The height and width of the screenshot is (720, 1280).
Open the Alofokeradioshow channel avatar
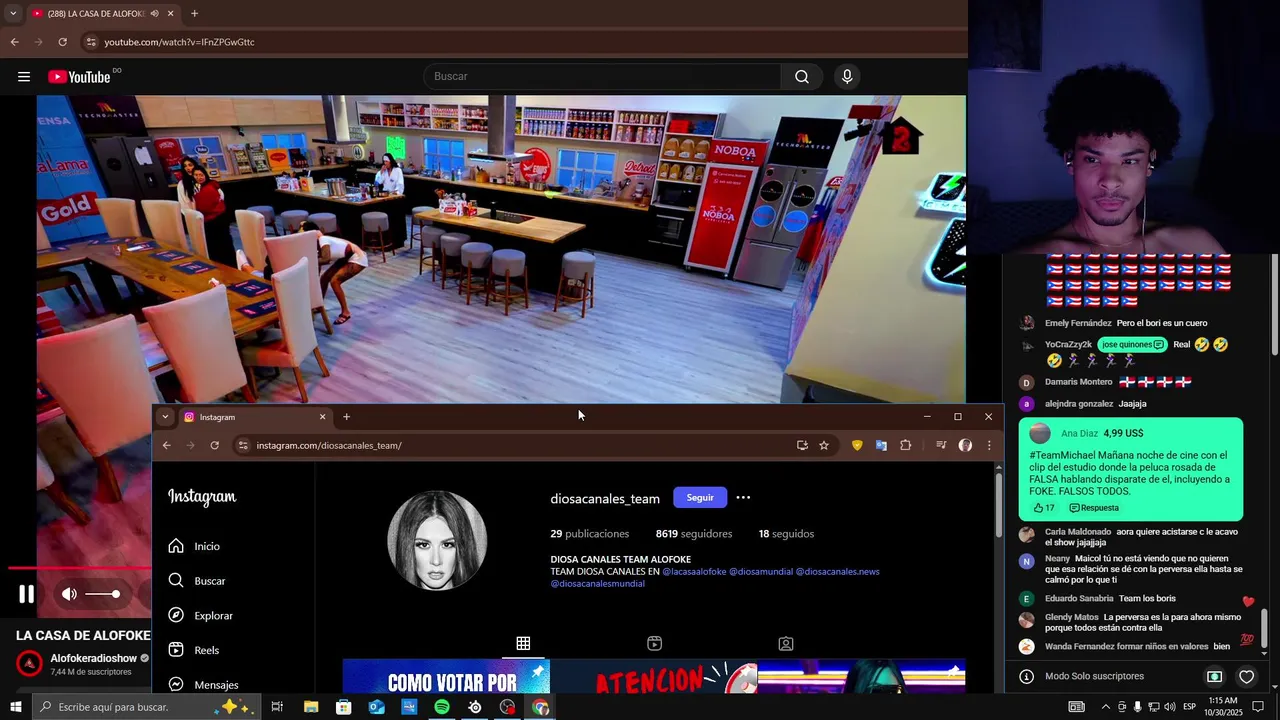30,664
